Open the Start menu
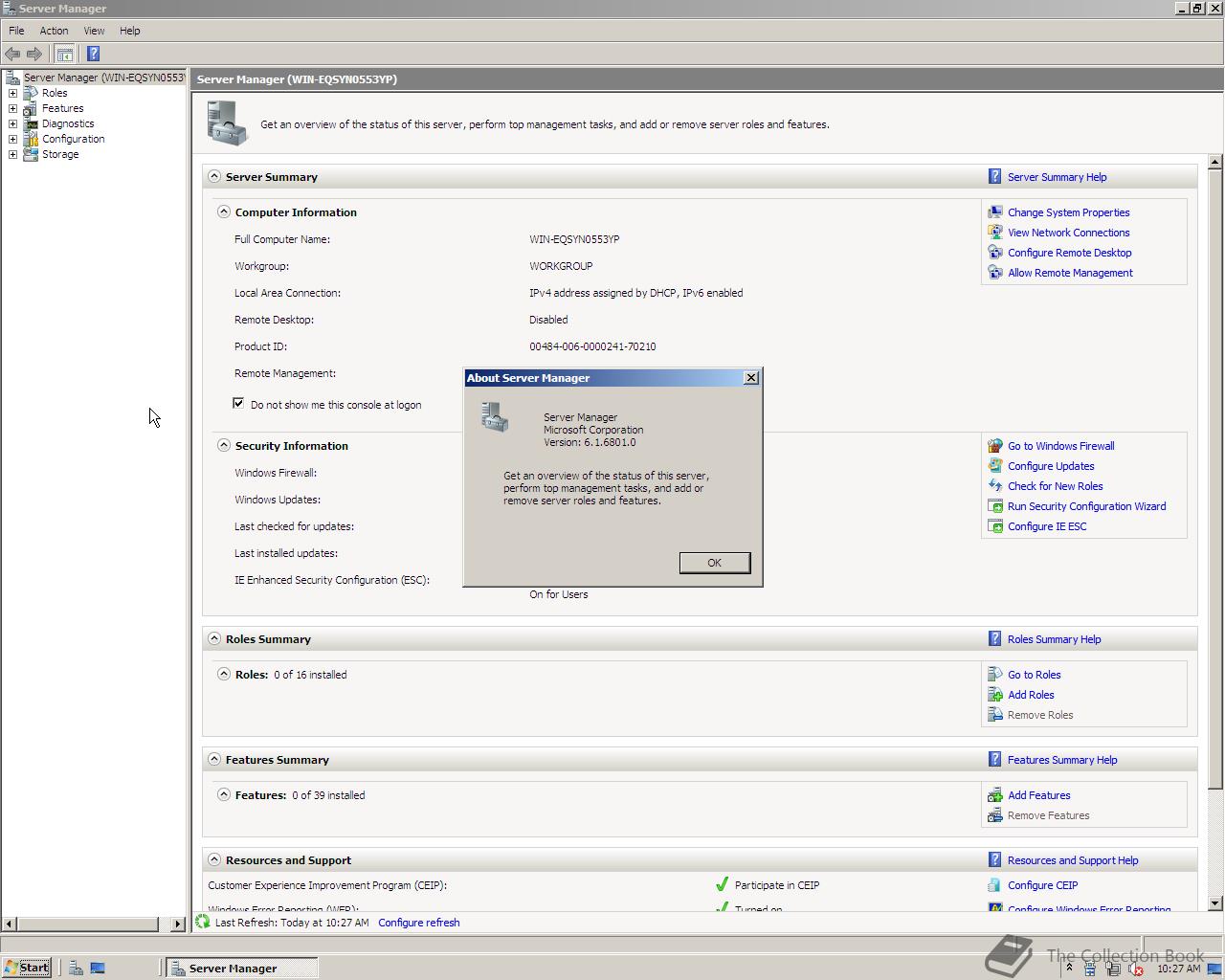1225x980 pixels. click(27, 968)
